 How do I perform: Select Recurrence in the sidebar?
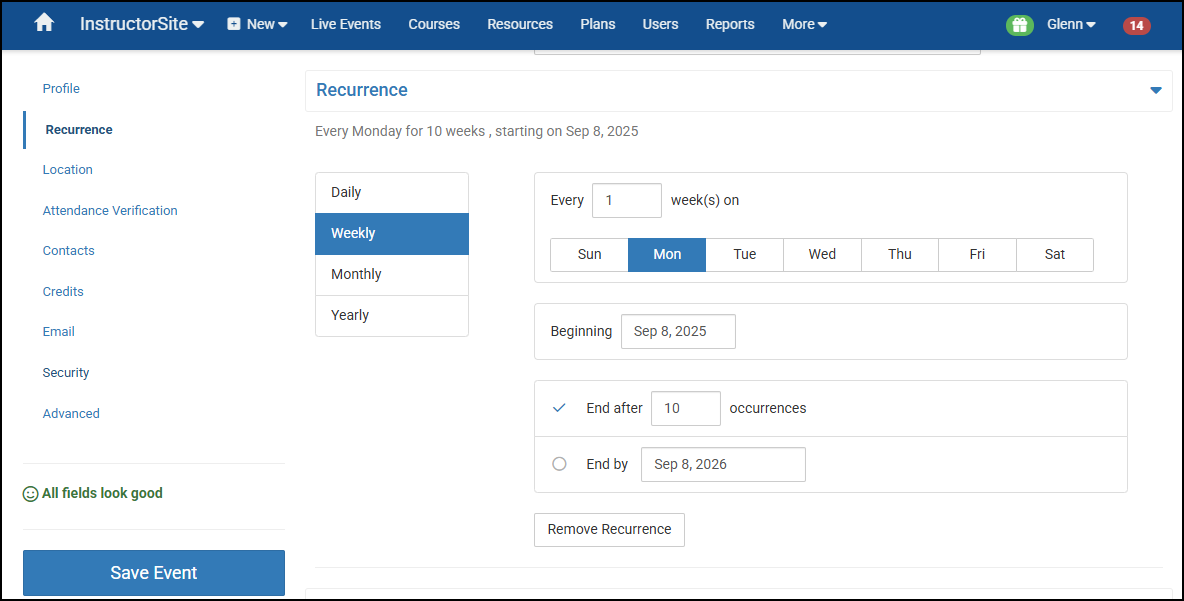pyautogui.click(x=79, y=129)
